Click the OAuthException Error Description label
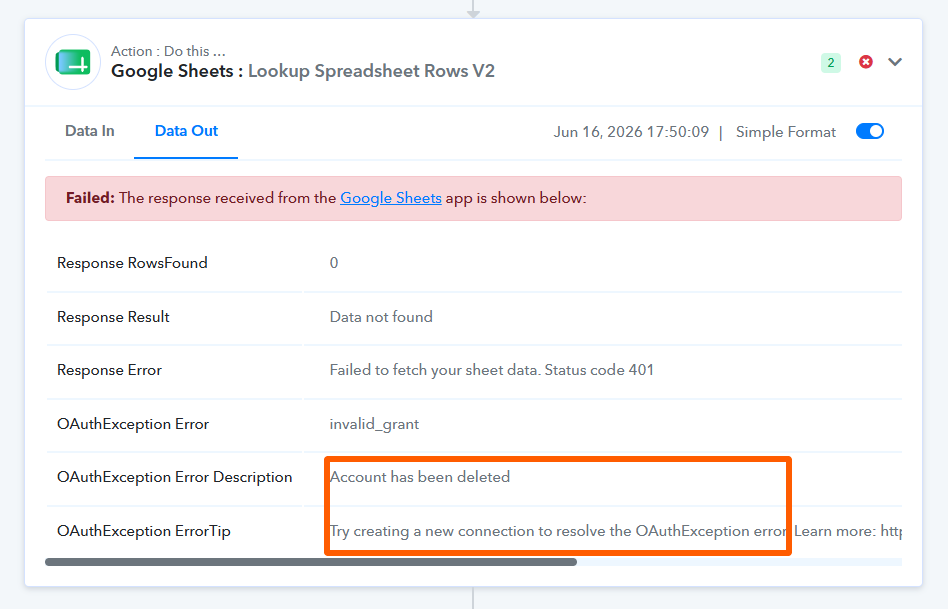948x609 pixels. (175, 477)
